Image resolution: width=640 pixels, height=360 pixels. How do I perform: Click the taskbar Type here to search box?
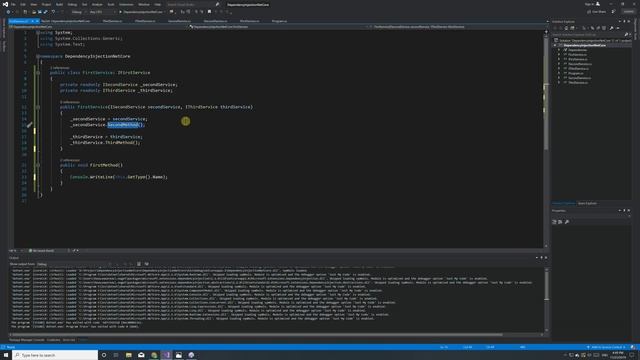[x=55, y=355]
